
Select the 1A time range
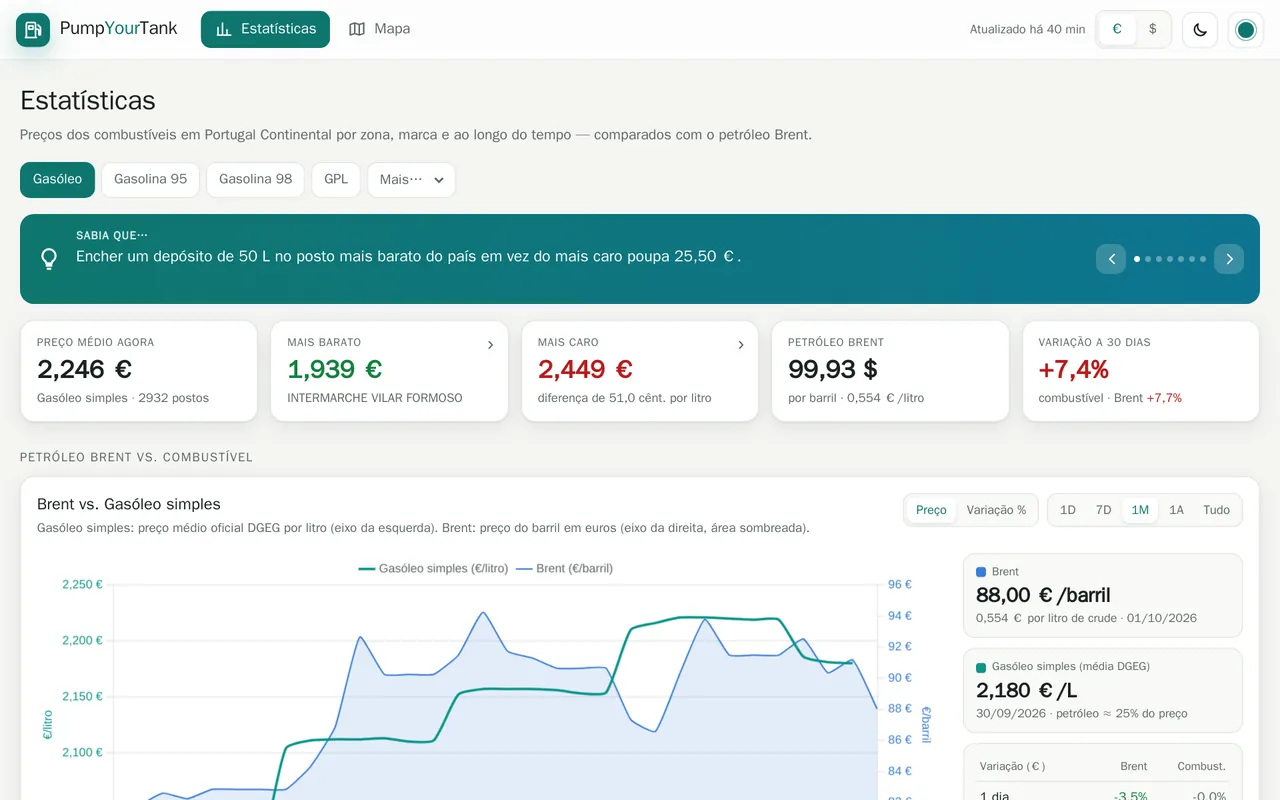pyautogui.click(x=1176, y=510)
